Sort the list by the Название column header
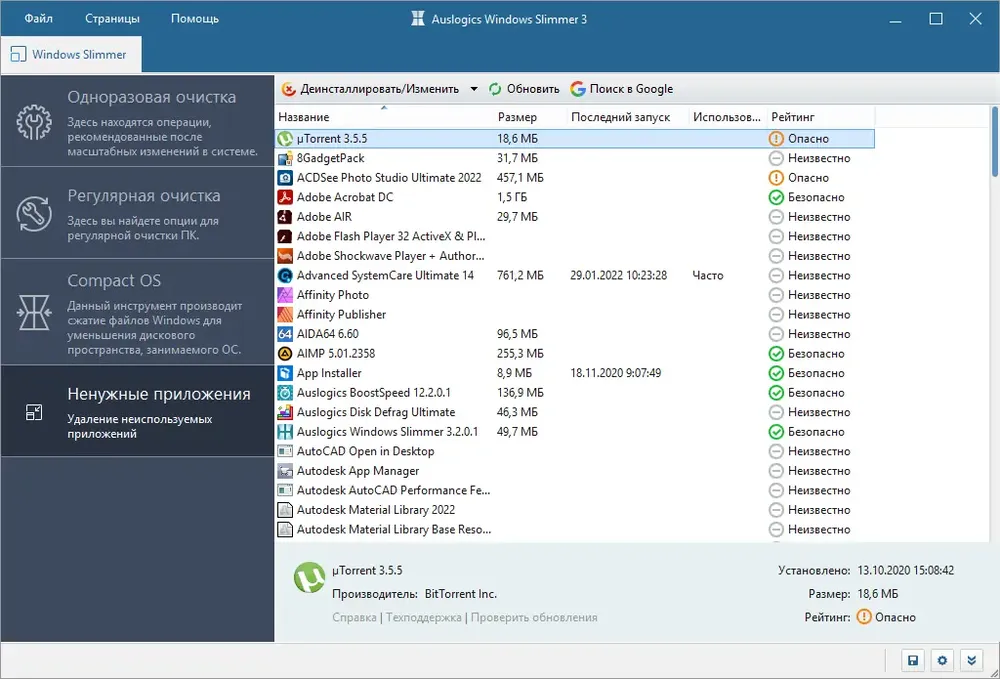1000x679 pixels. coord(304,117)
